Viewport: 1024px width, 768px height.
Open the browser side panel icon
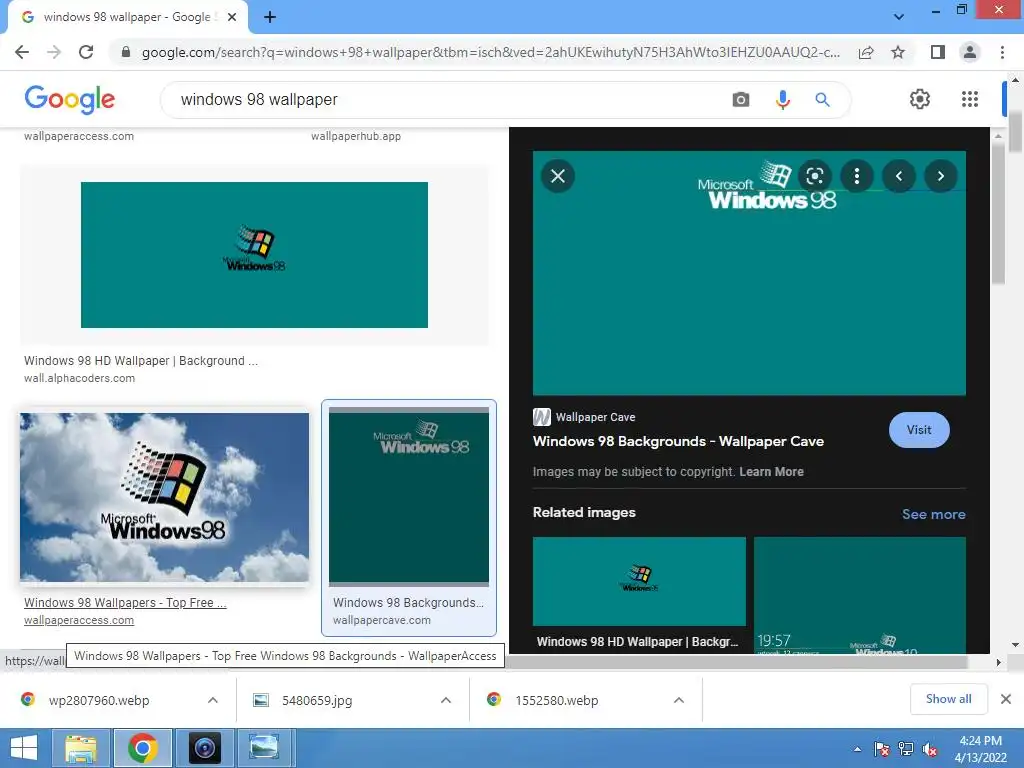937,52
